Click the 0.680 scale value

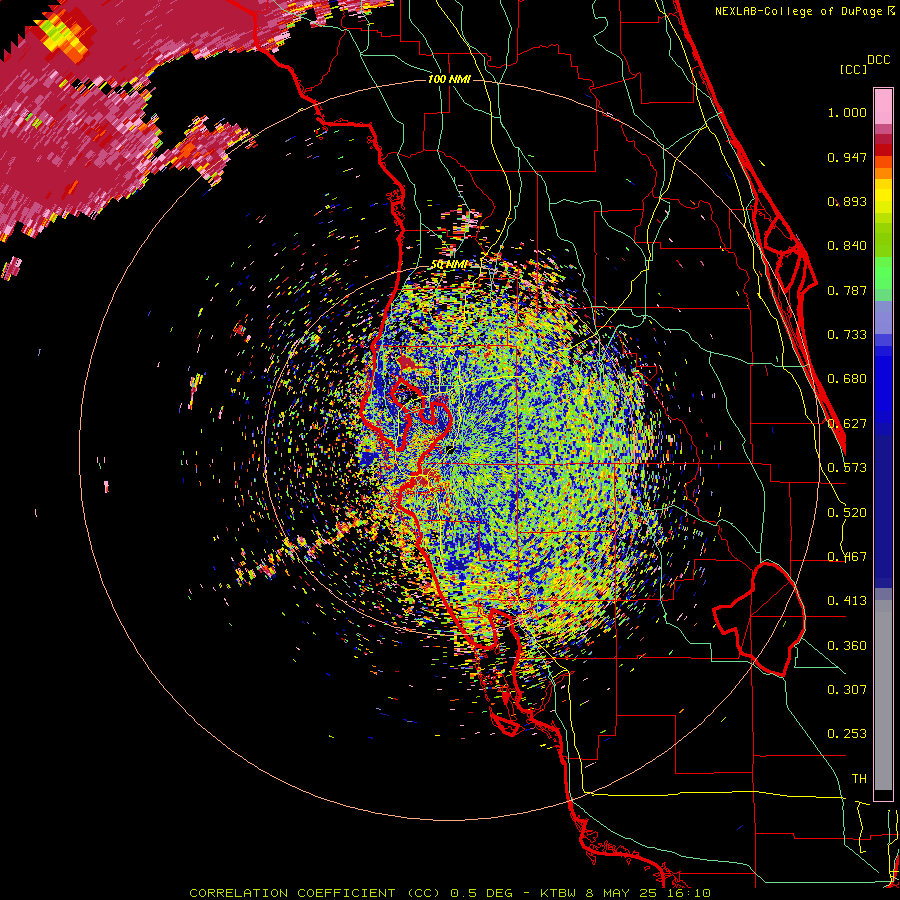847,379
